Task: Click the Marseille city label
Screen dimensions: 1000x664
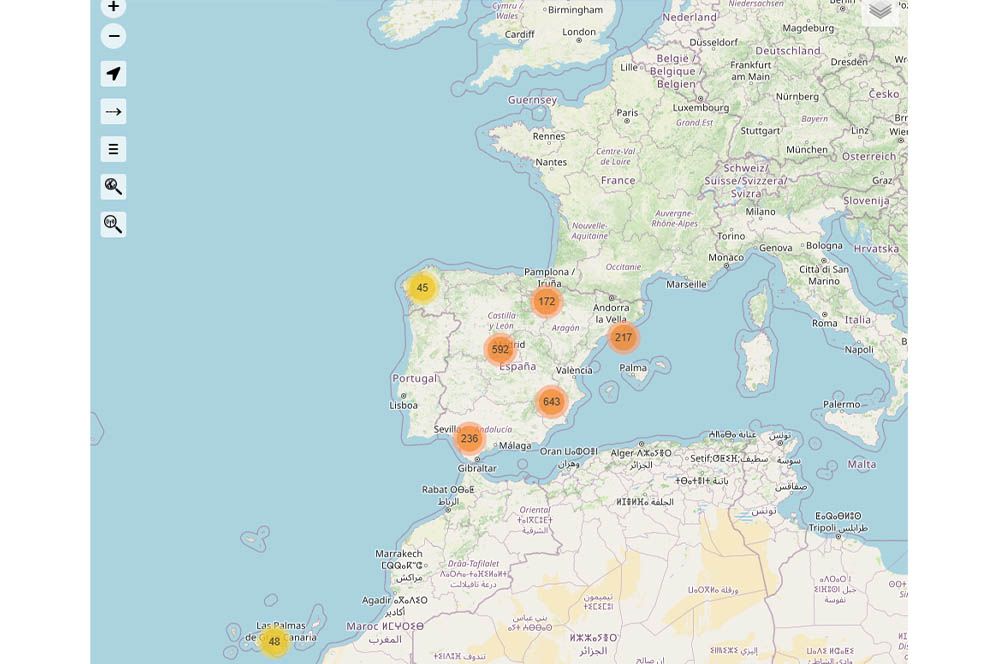Action: point(686,284)
